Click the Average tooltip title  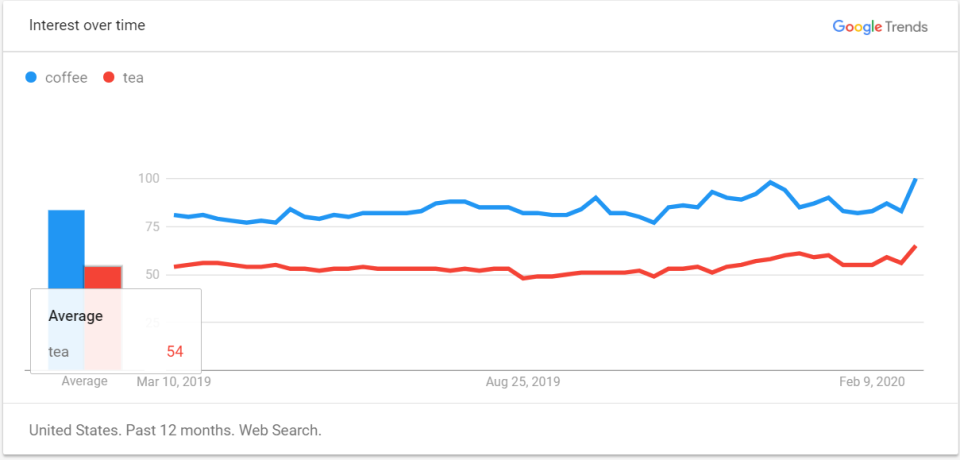[76, 316]
